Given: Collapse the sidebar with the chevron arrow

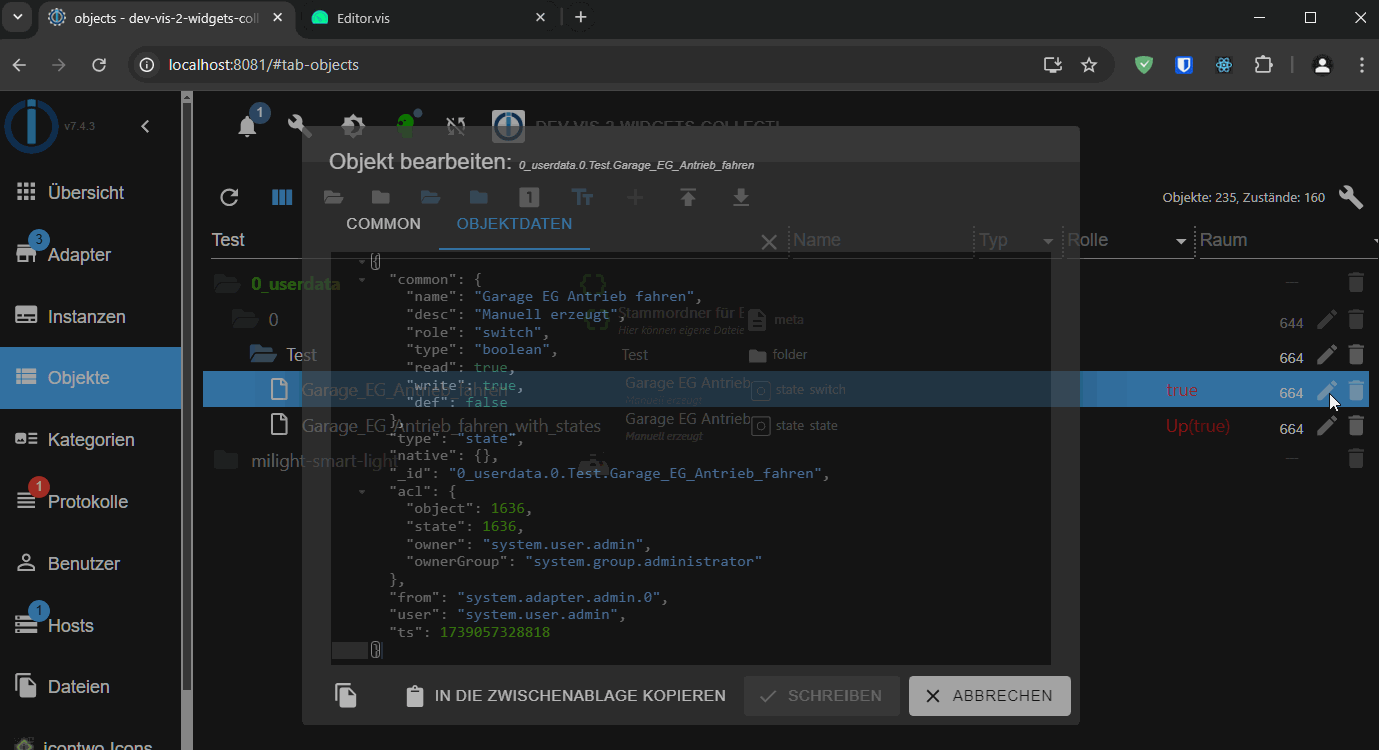Looking at the screenshot, I should 145,126.
